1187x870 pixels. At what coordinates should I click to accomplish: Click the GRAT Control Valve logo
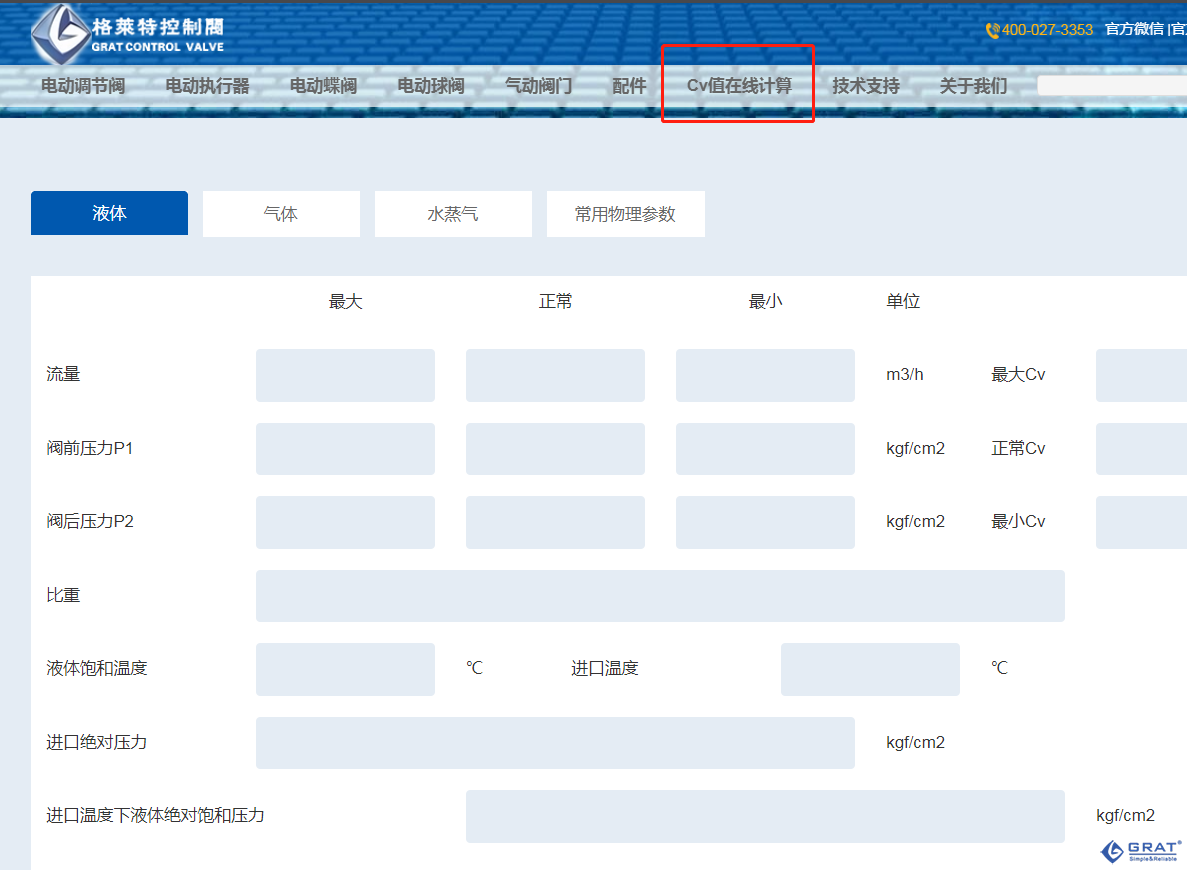[127, 33]
